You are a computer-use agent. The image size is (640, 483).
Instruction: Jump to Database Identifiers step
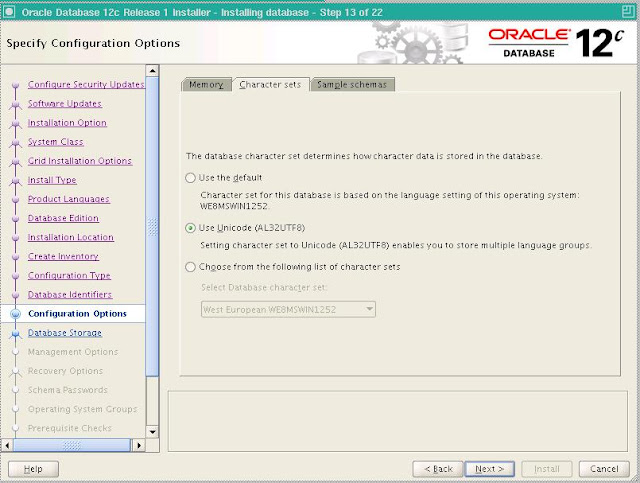coord(70,295)
